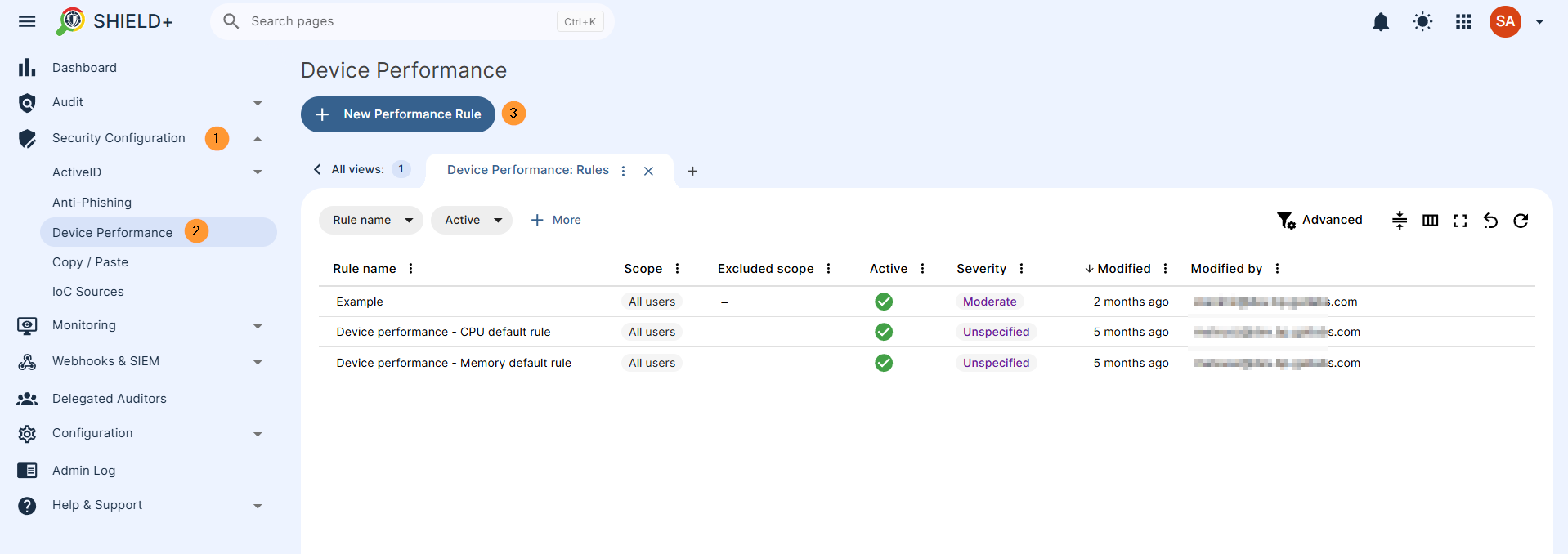Click All users scope of Example
Screen dimensions: 1568x554
point(652,302)
